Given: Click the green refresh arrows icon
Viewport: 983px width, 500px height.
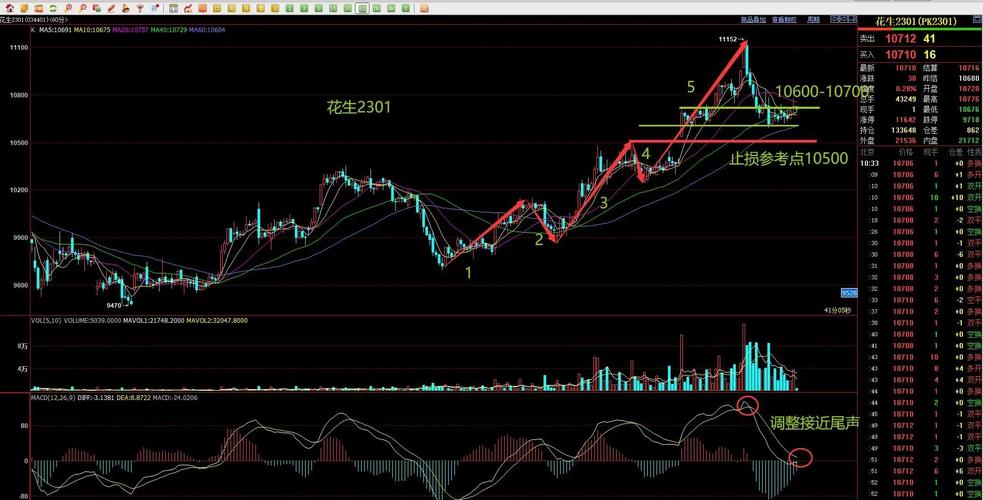Looking at the screenshot, I should (52, 8).
